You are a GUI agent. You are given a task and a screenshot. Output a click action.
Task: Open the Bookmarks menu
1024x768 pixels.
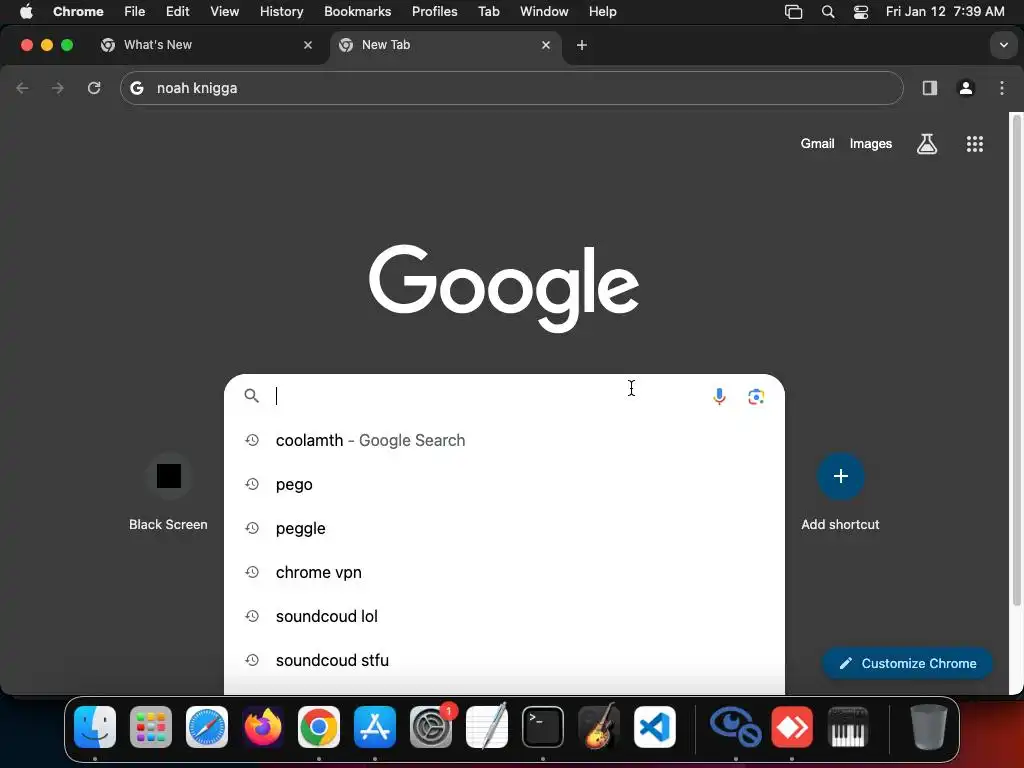[357, 11]
